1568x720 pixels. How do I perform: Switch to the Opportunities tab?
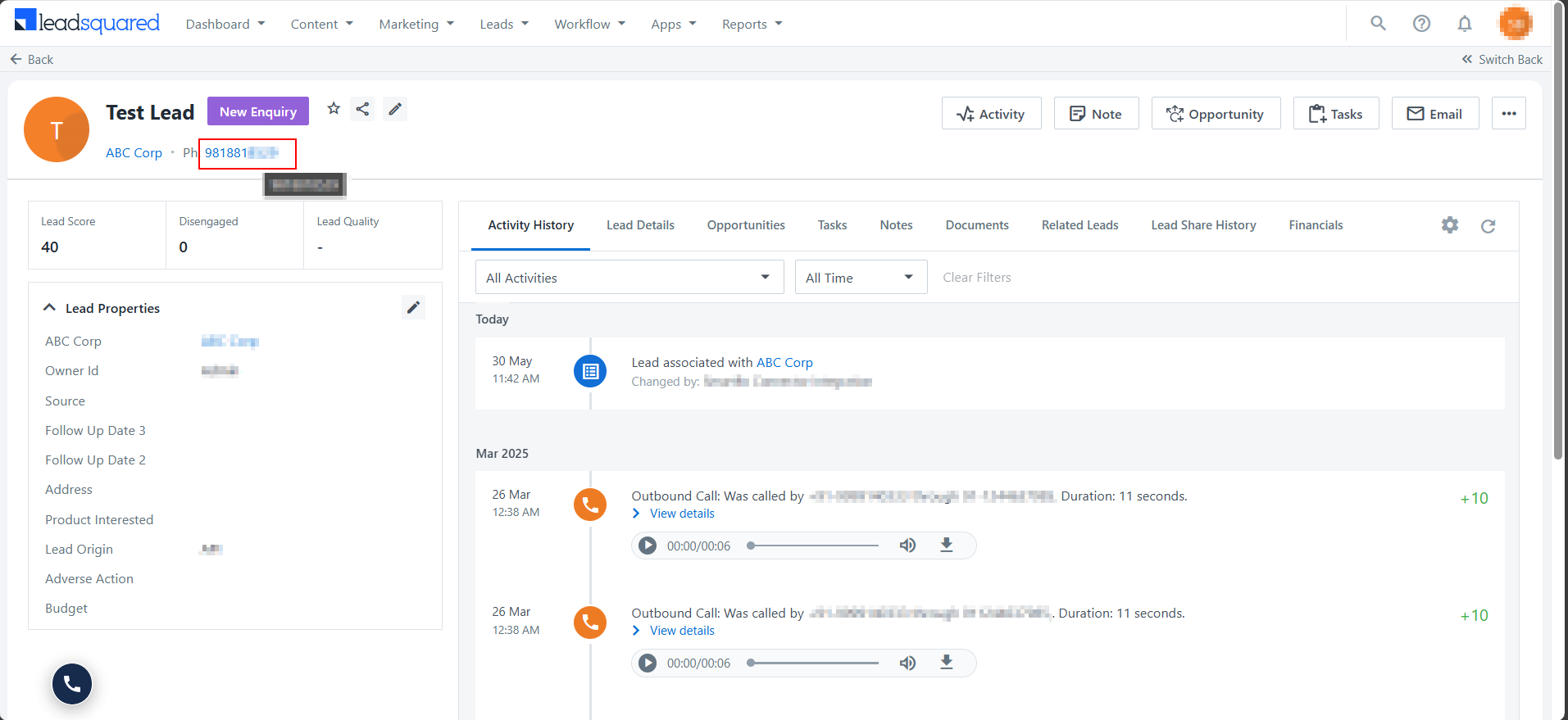[746, 225]
